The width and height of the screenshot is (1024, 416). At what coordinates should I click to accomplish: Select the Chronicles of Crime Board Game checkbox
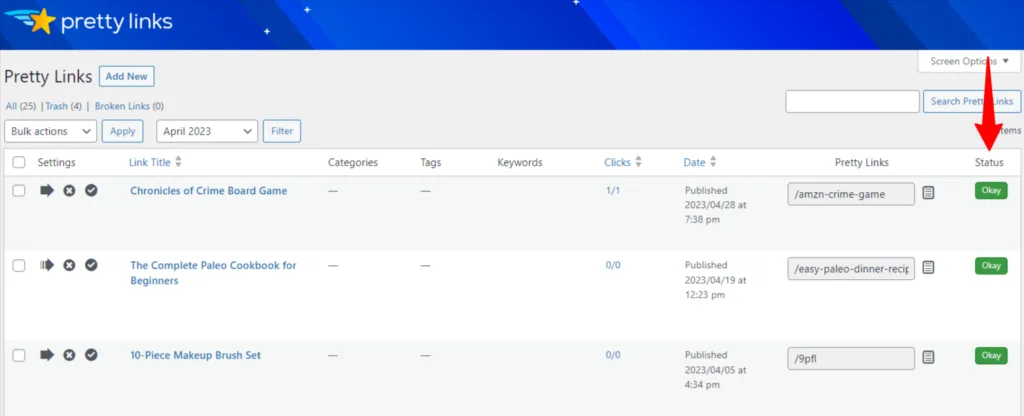point(19,191)
